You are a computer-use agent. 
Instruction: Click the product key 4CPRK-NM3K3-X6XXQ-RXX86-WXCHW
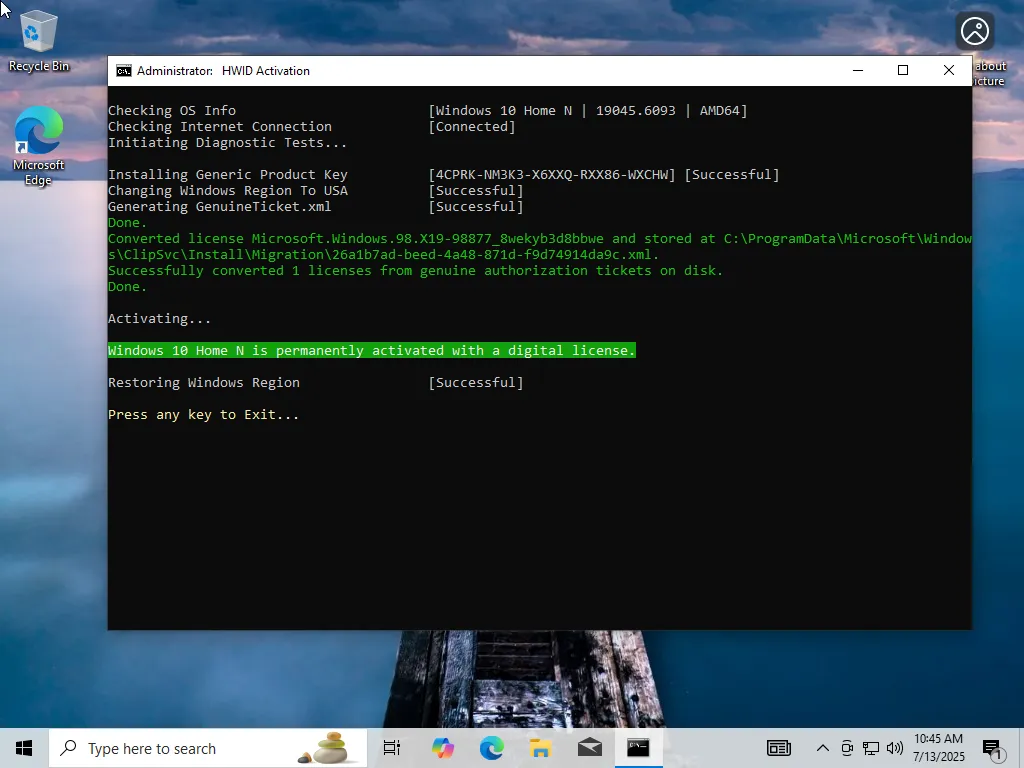552,175
